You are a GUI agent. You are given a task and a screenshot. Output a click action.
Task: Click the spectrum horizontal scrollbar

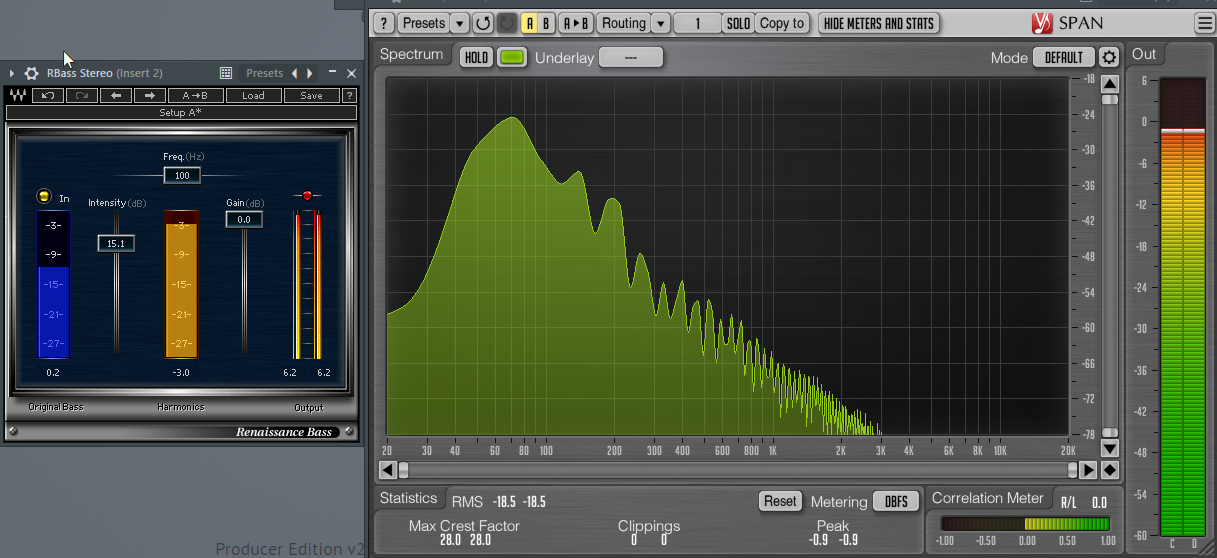coord(738,470)
